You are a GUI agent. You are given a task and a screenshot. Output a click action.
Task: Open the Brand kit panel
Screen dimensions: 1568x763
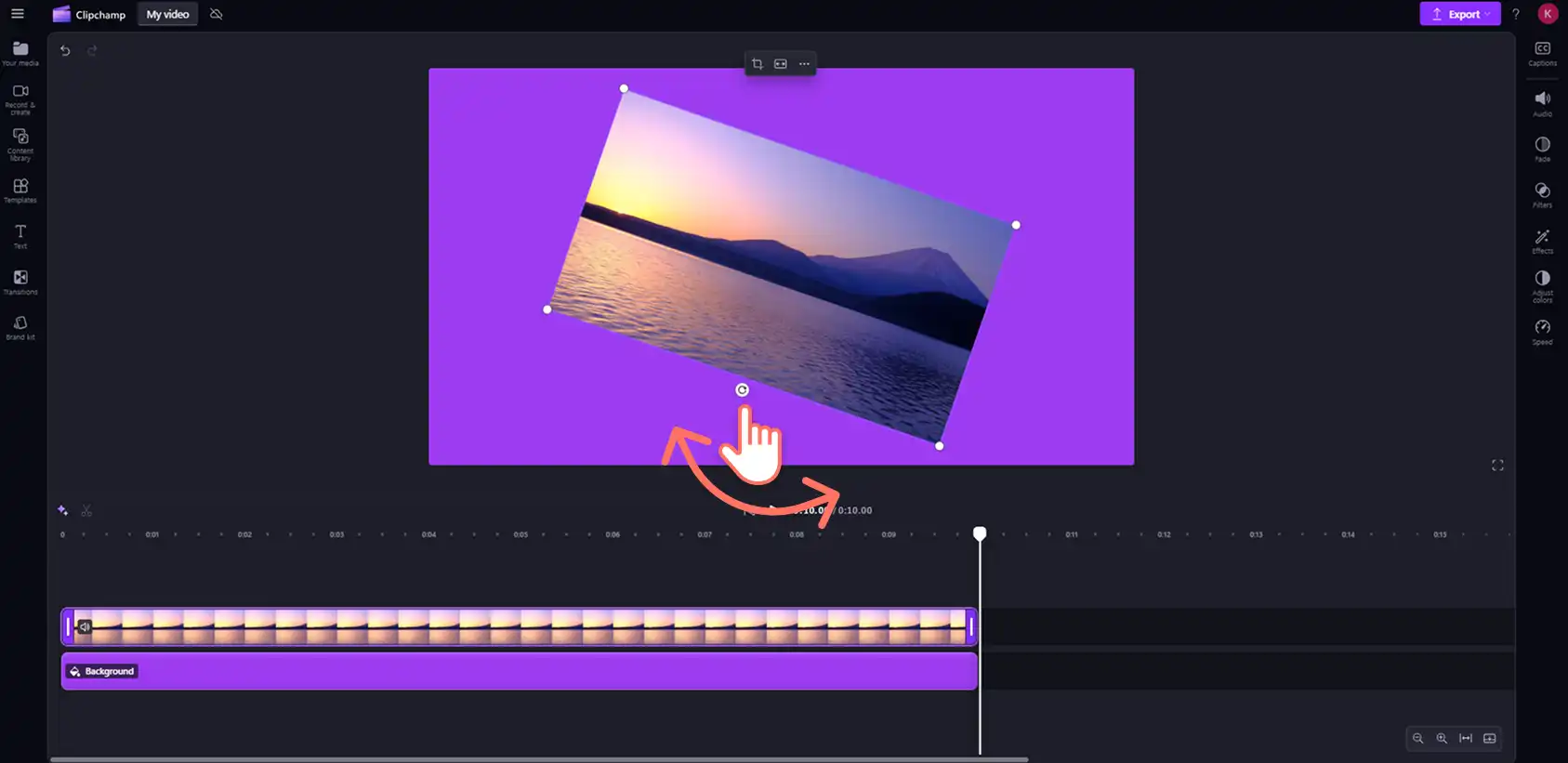tap(20, 327)
